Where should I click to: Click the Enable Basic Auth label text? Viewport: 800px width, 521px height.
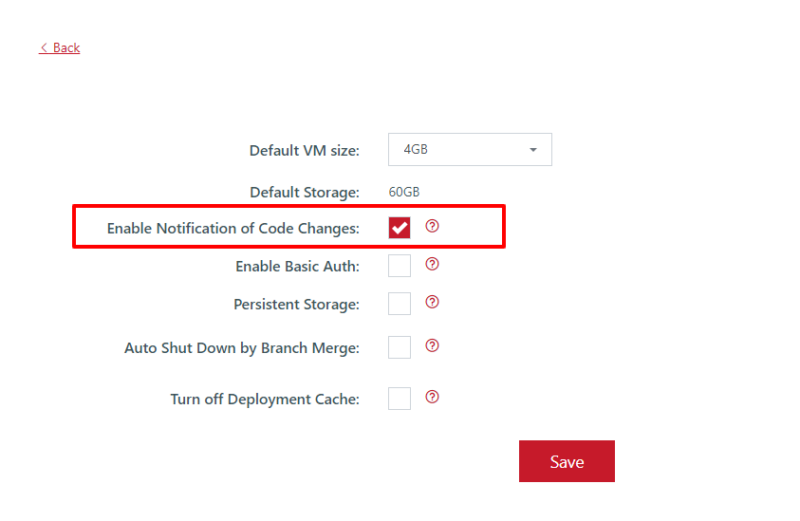pyautogui.click(x=297, y=266)
